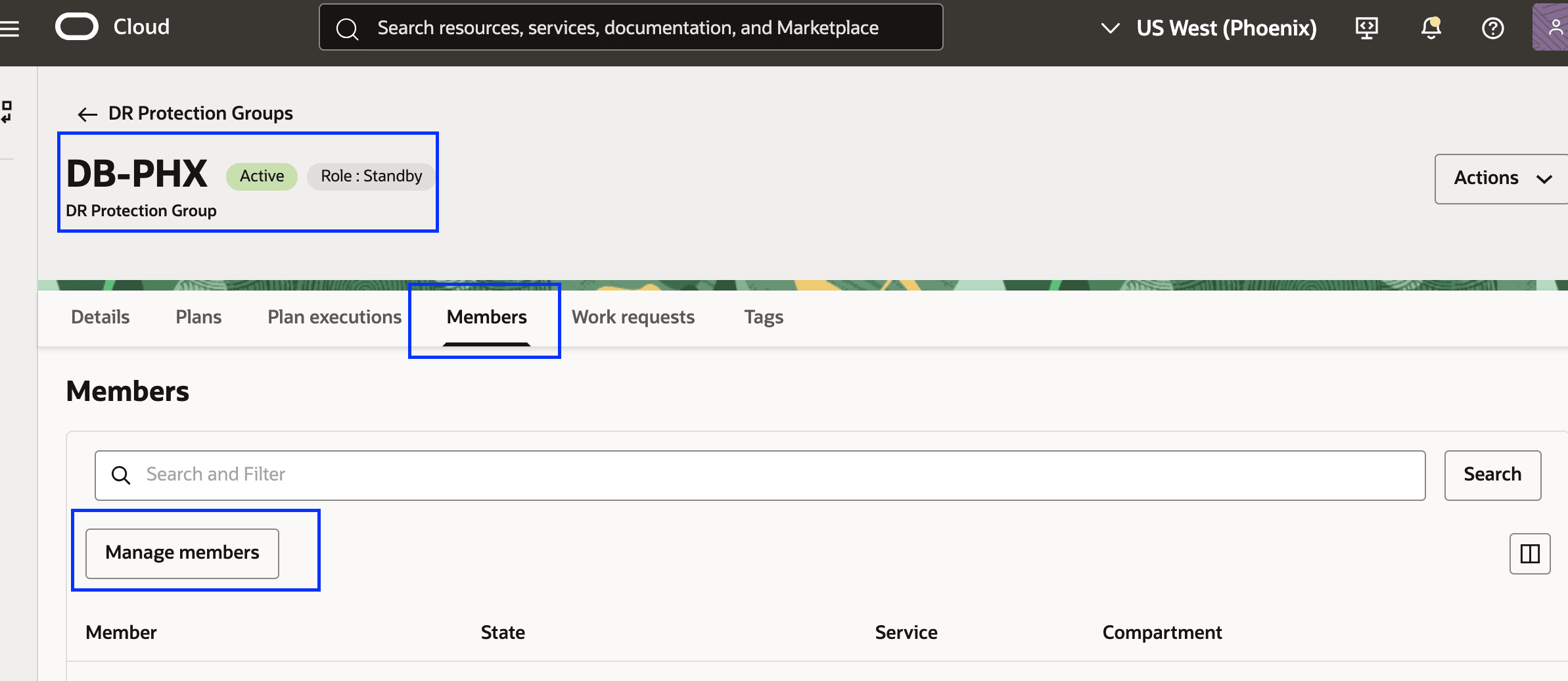The width and height of the screenshot is (1568, 681).
Task: Switch to the Details tab
Action: [101, 317]
